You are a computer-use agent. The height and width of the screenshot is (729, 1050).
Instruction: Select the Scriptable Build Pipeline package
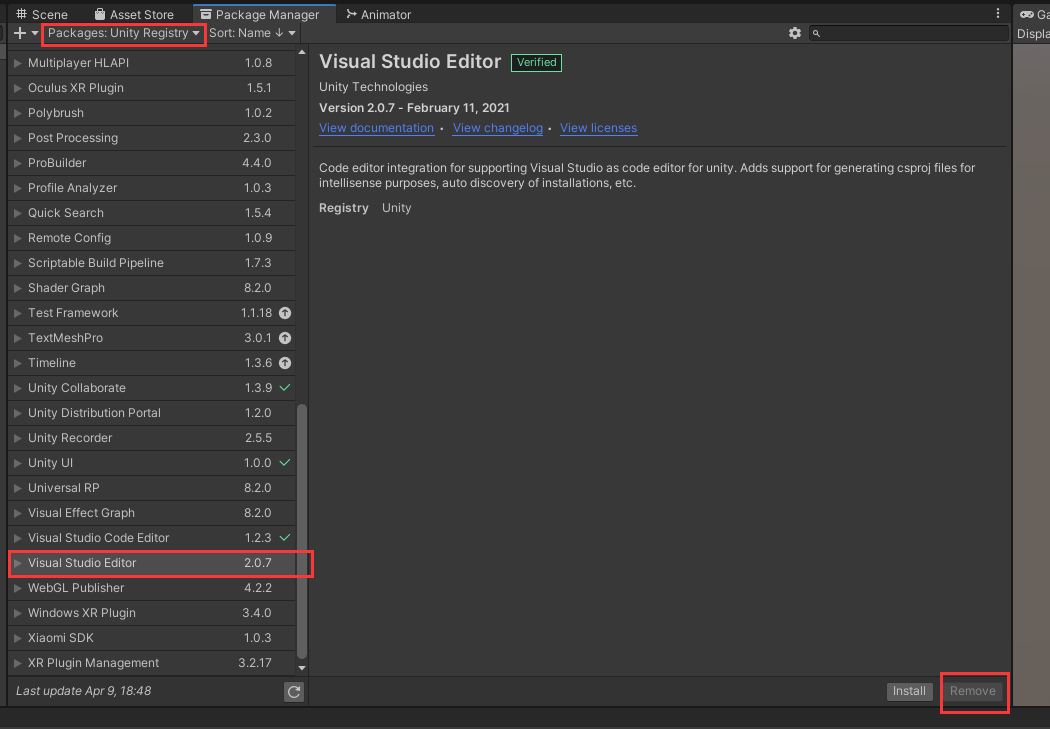click(151, 263)
